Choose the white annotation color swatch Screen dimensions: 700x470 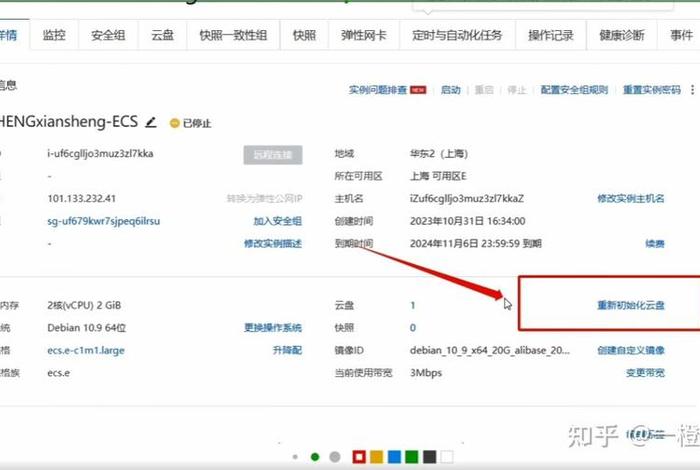[x=447, y=457]
